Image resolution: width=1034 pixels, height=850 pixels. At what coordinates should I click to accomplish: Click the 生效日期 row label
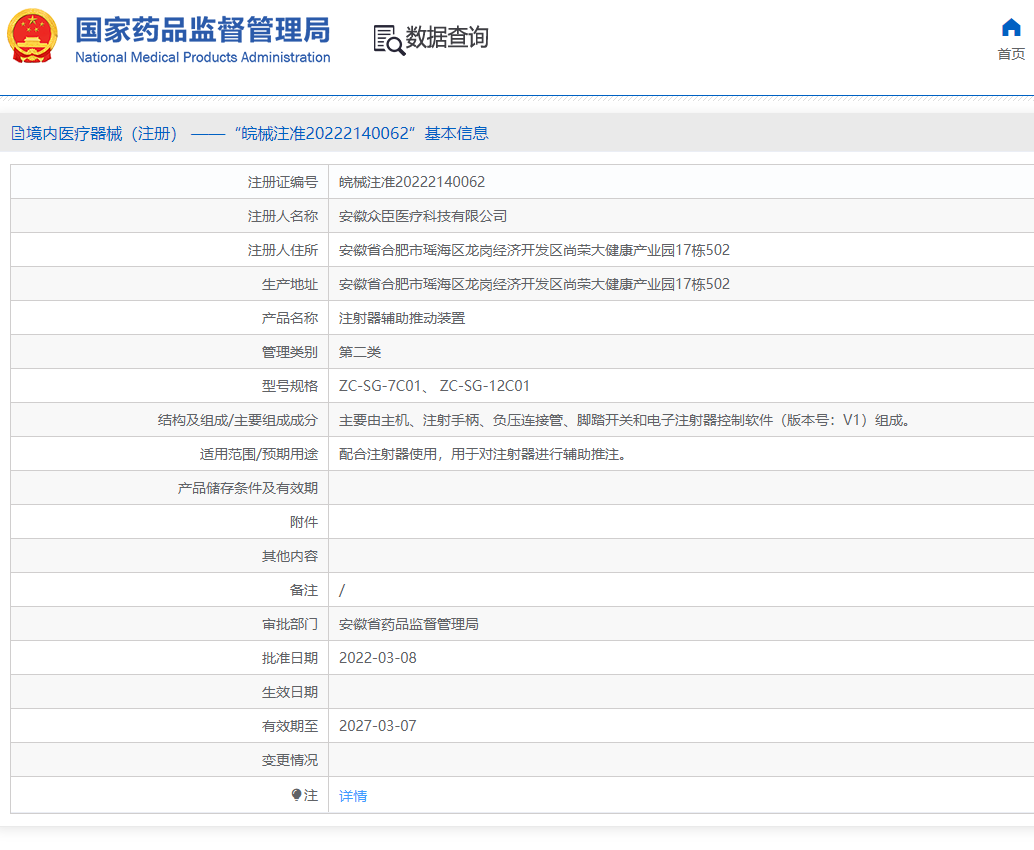click(290, 692)
